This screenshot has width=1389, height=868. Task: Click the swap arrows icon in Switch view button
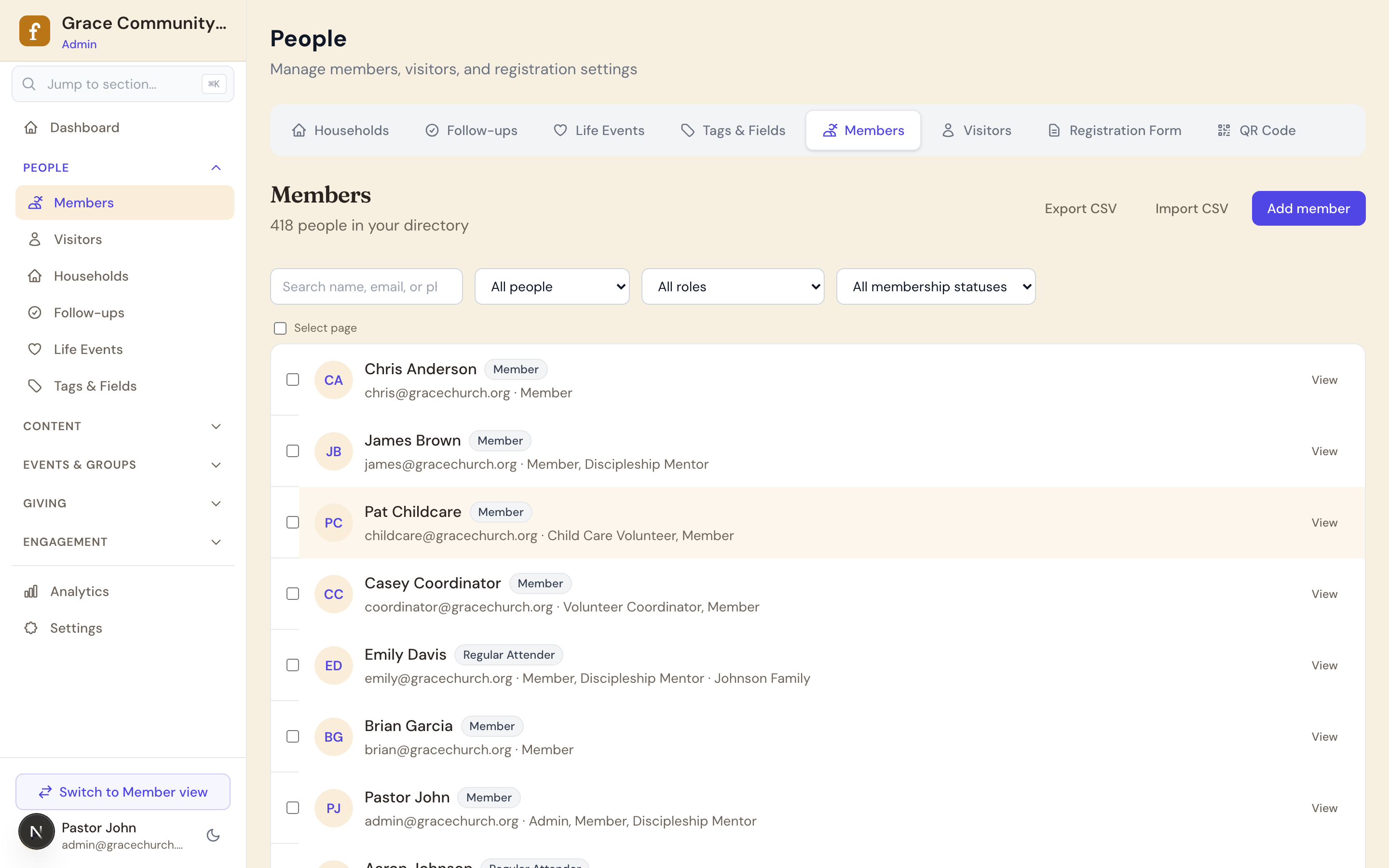click(x=45, y=792)
